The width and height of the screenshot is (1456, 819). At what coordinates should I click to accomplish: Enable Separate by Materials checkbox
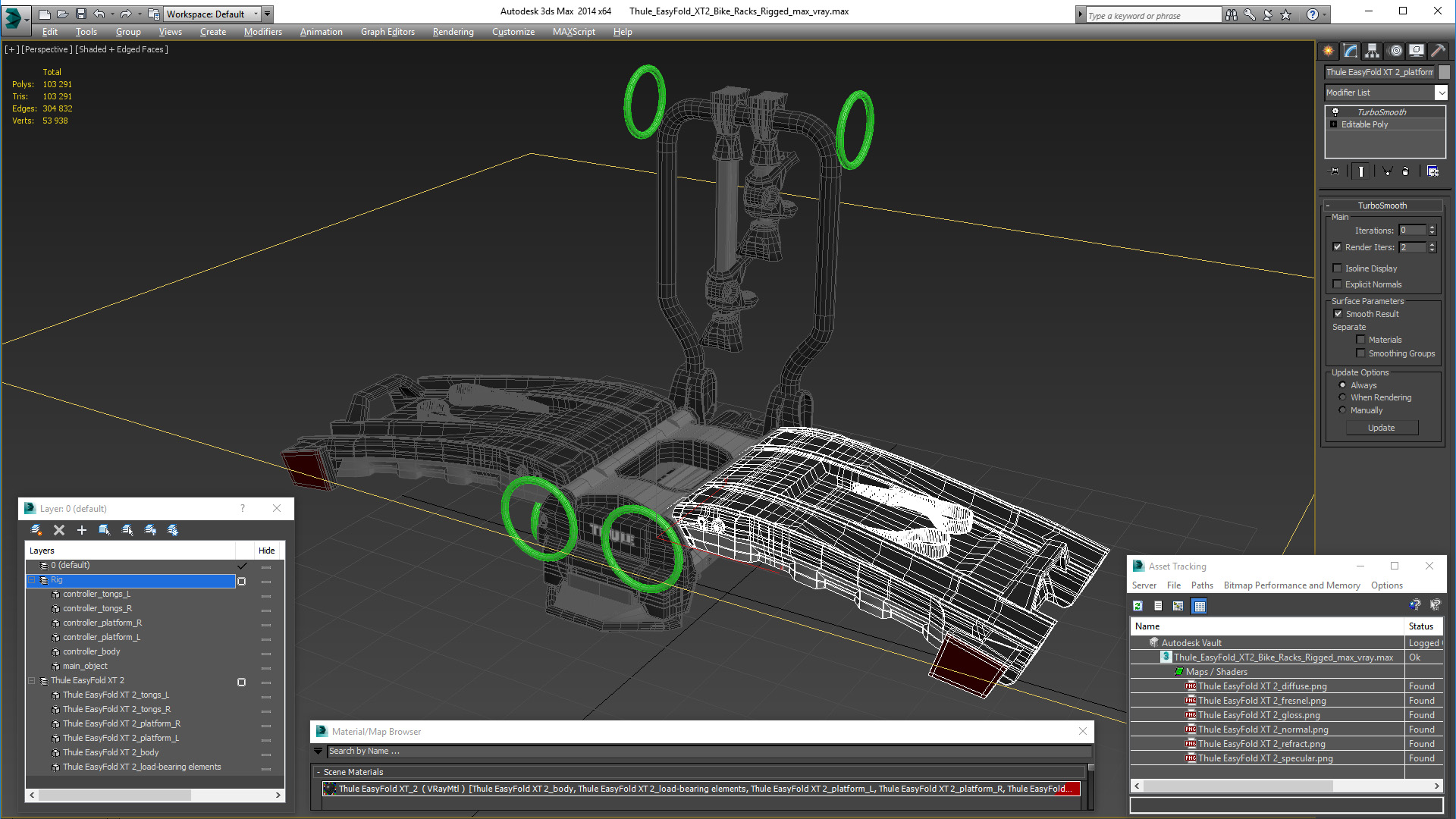[x=1360, y=339]
